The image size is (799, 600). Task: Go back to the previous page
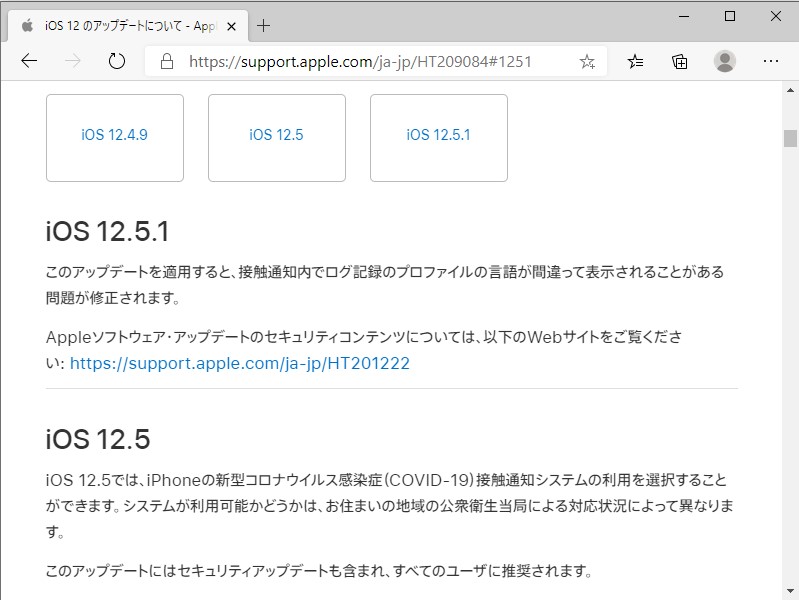point(29,61)
